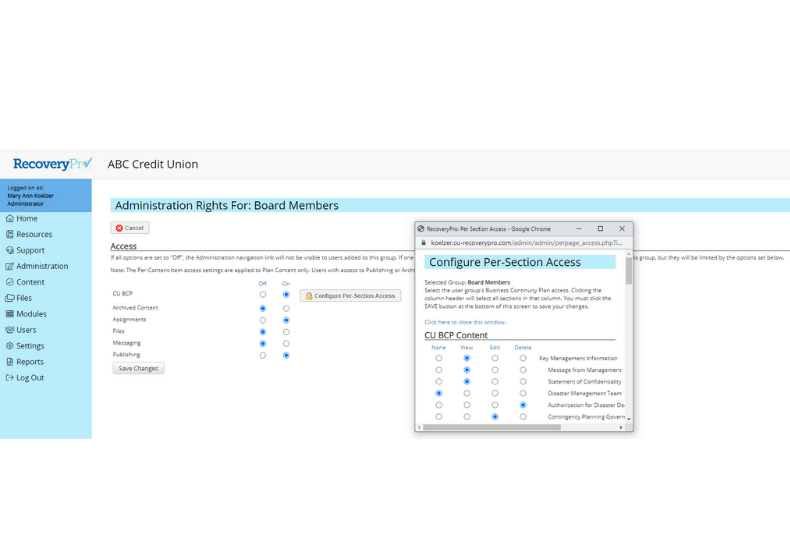Click the popup scroll left arrow
This screenshot has height=560, width=790.
419,427
